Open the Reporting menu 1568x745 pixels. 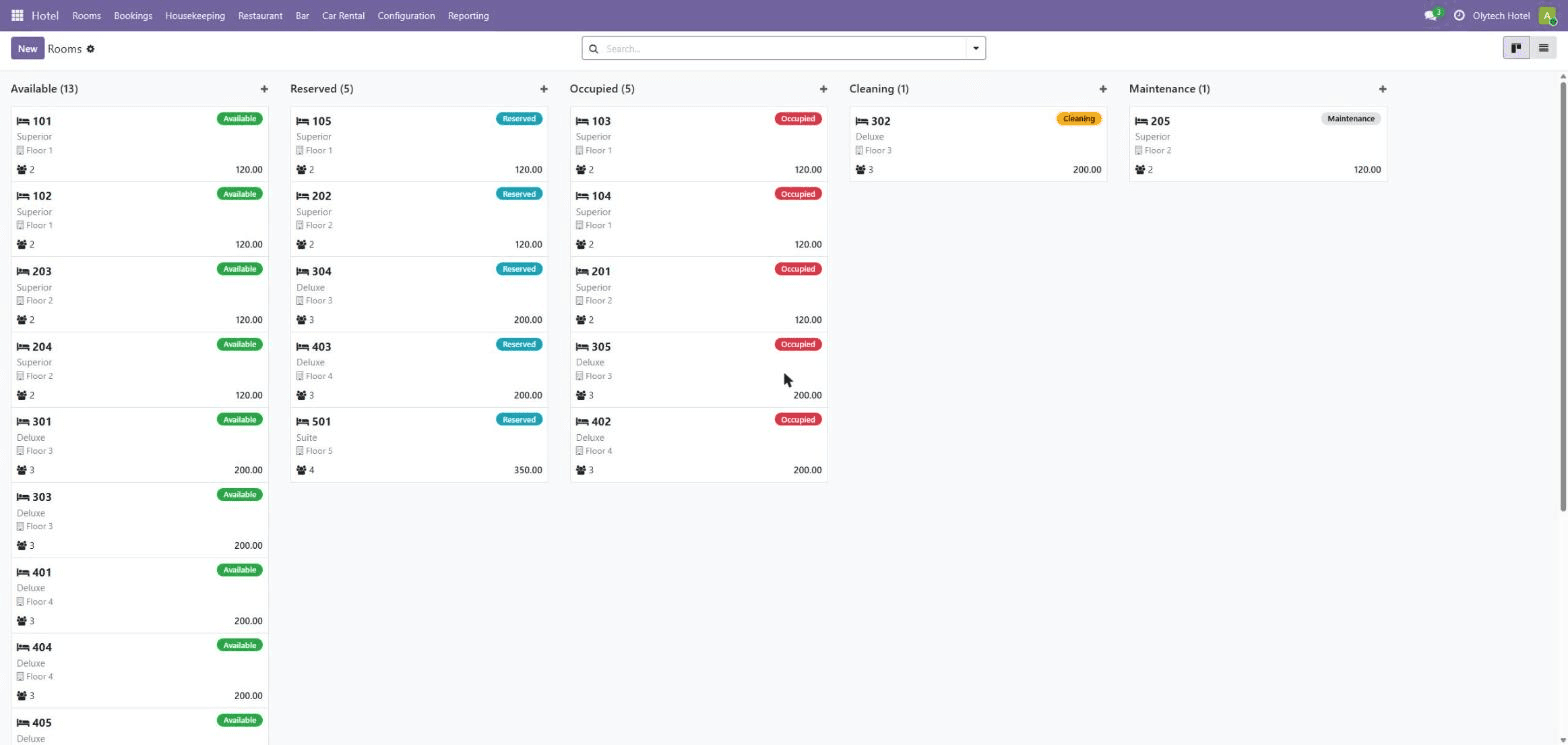pyautogui.click(x=468, y=16)
